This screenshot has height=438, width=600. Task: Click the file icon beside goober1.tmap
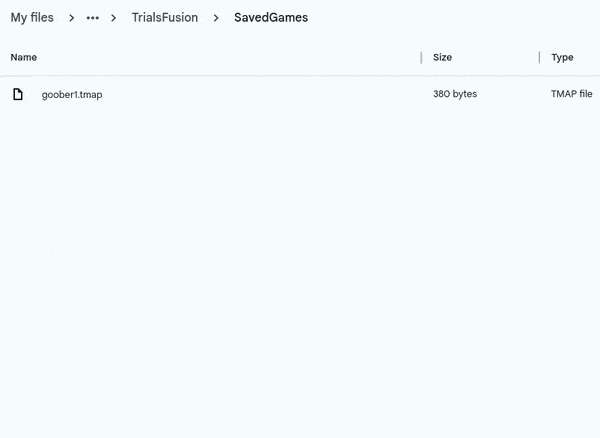[x=17, y=94]
